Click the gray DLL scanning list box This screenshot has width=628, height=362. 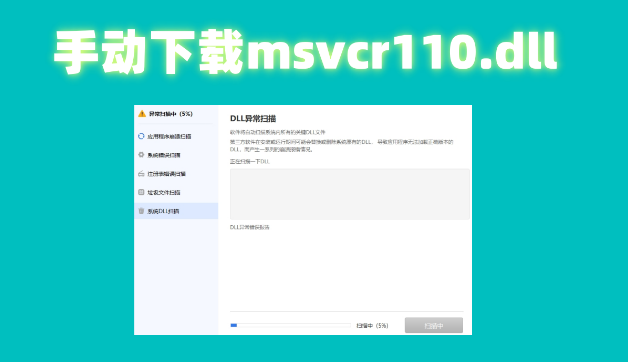click(350, 194)
